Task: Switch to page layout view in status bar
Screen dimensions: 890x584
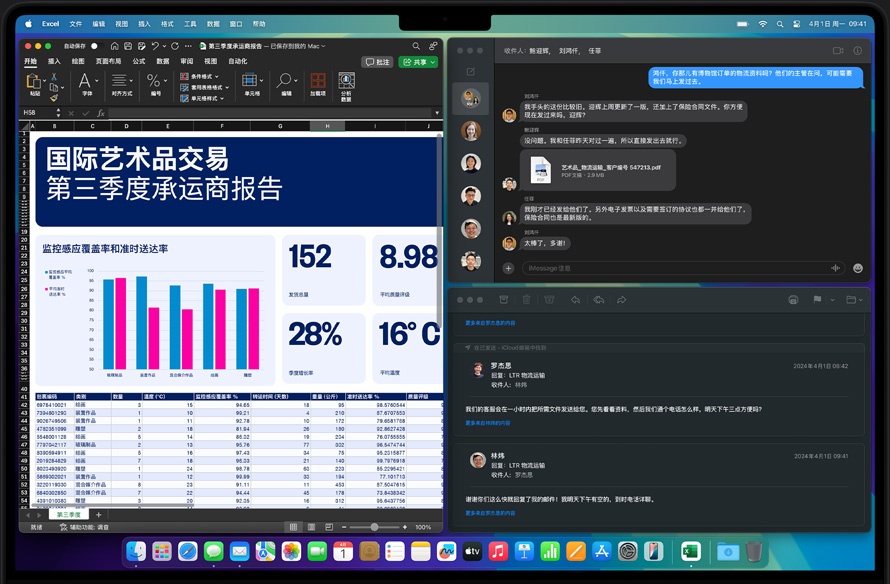Action: click(311, 527)
